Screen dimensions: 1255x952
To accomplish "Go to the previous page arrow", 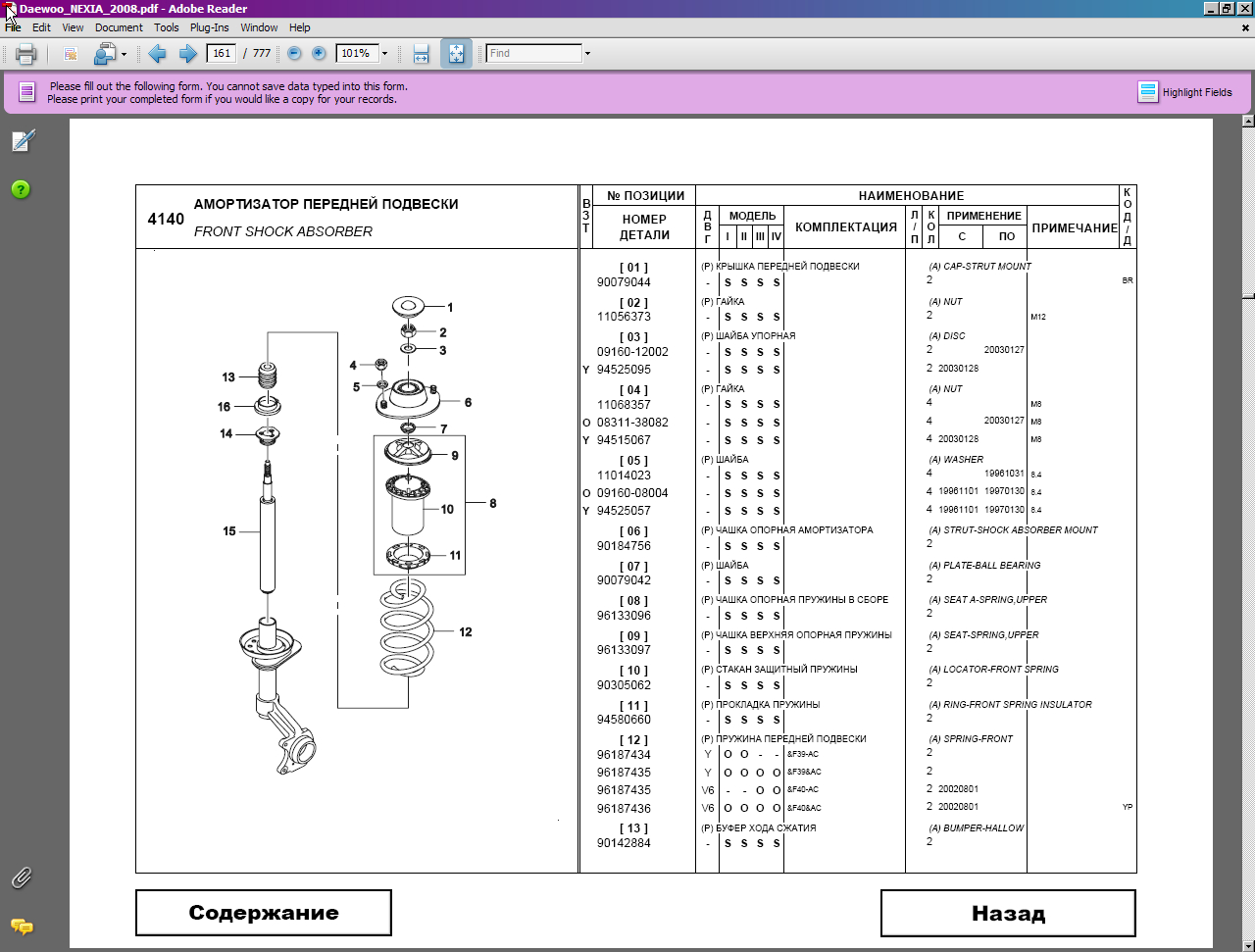I will tap(157, 54).
